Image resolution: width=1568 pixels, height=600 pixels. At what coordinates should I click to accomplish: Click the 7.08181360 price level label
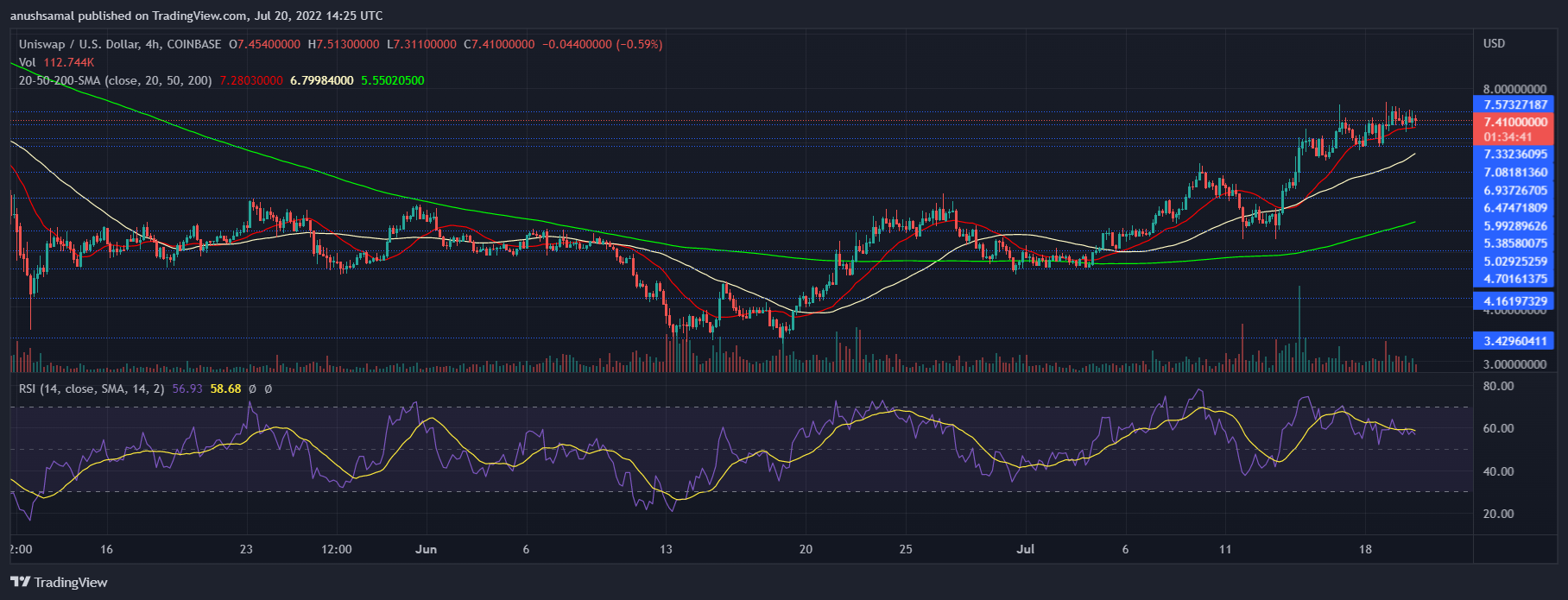[1515, 172]
